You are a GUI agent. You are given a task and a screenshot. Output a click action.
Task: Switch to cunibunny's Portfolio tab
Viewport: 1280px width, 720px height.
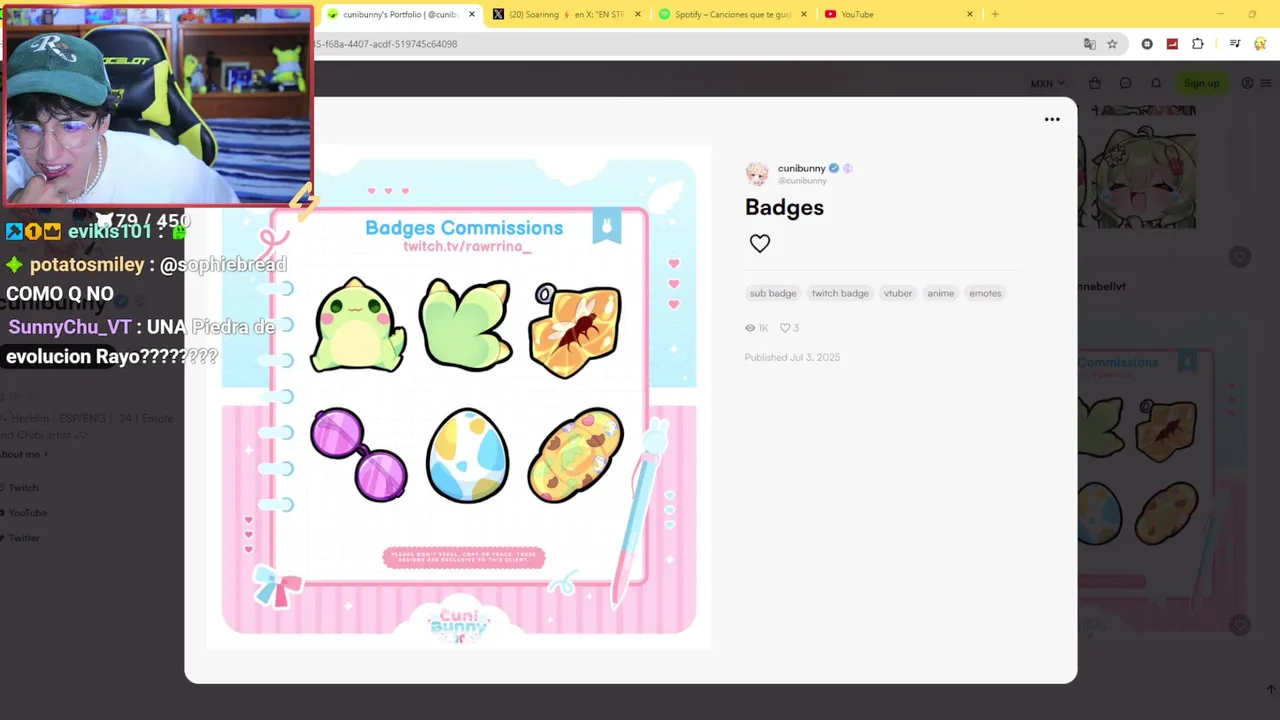400,14
